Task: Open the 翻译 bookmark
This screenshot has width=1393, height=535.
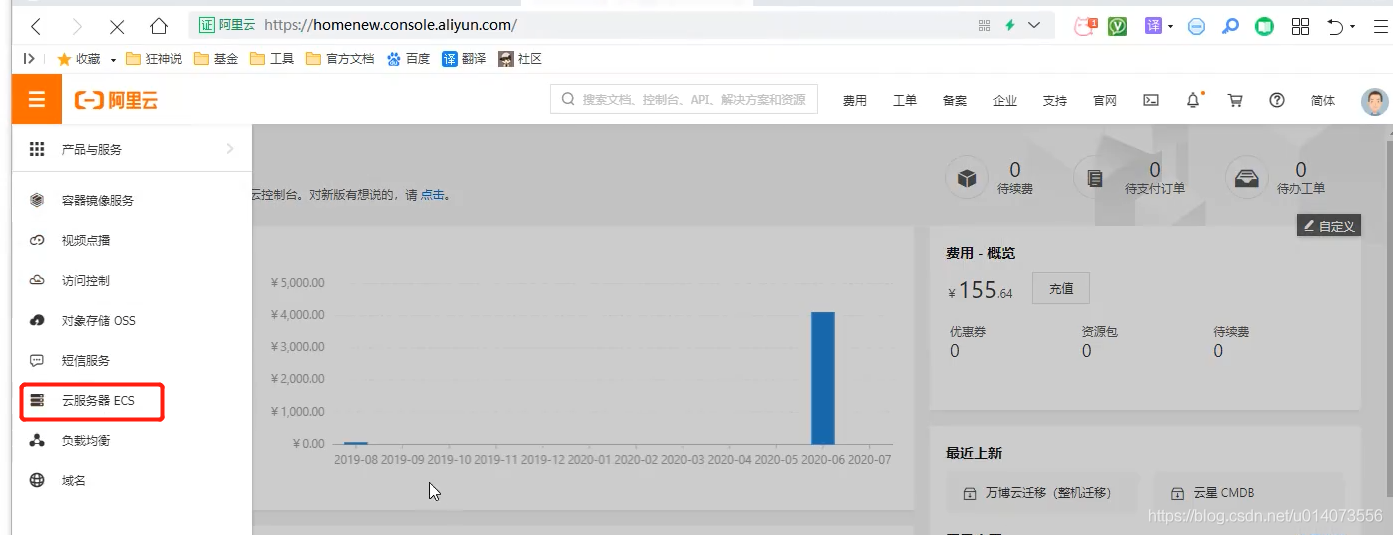Action: tap(464, 59)
